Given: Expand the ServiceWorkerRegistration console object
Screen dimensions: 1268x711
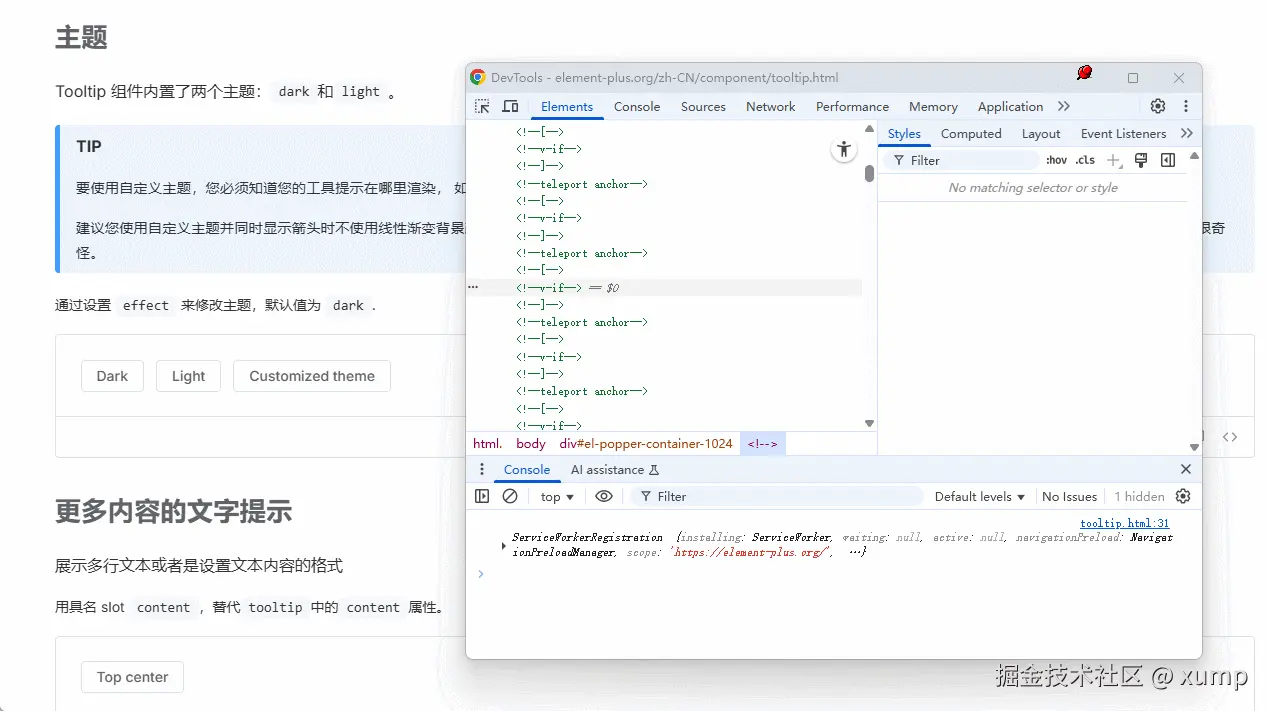Looking at the screenshot, I should coord(504,545).
